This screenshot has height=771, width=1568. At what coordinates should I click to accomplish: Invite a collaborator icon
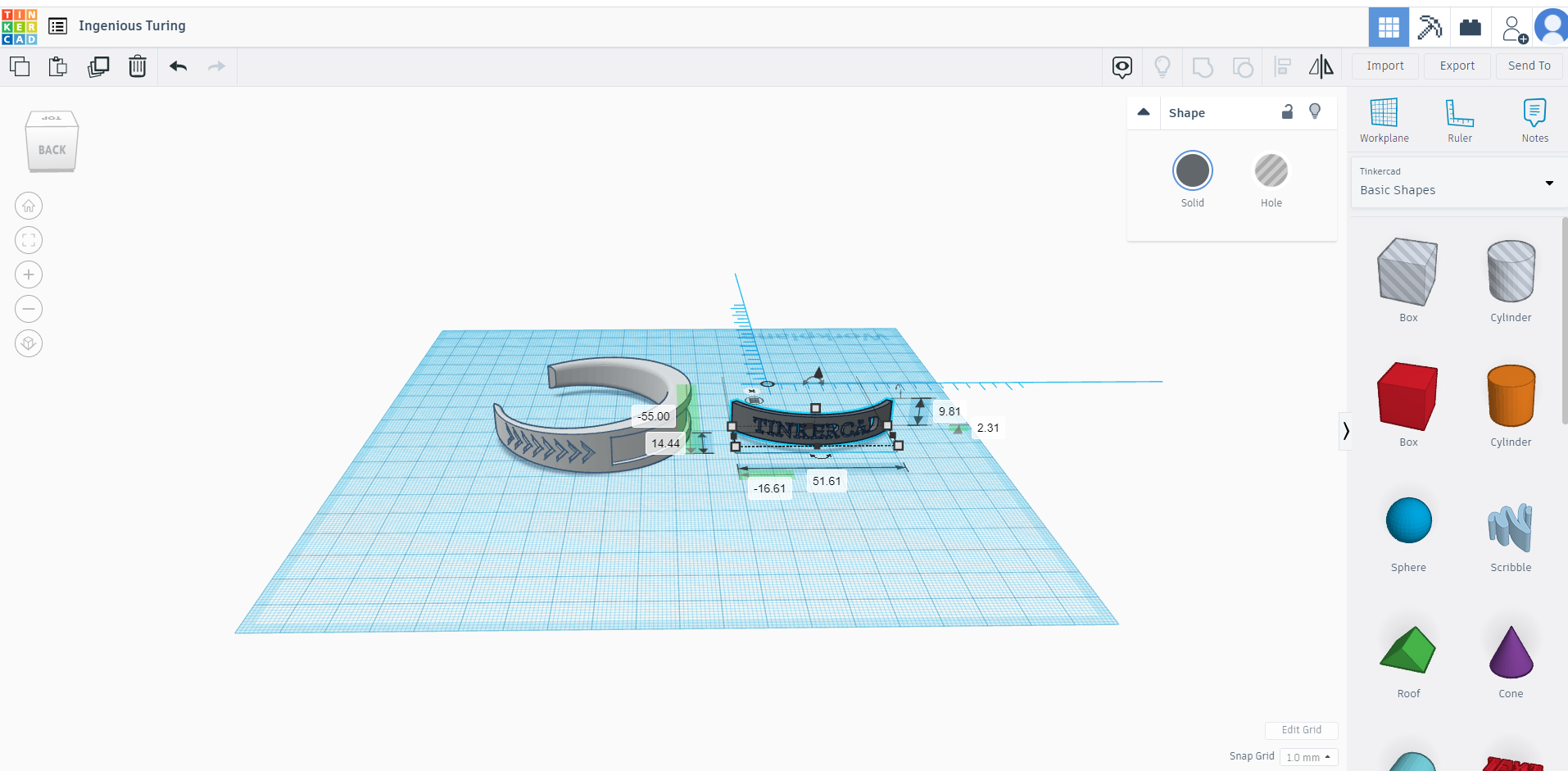coord(1515,29)
